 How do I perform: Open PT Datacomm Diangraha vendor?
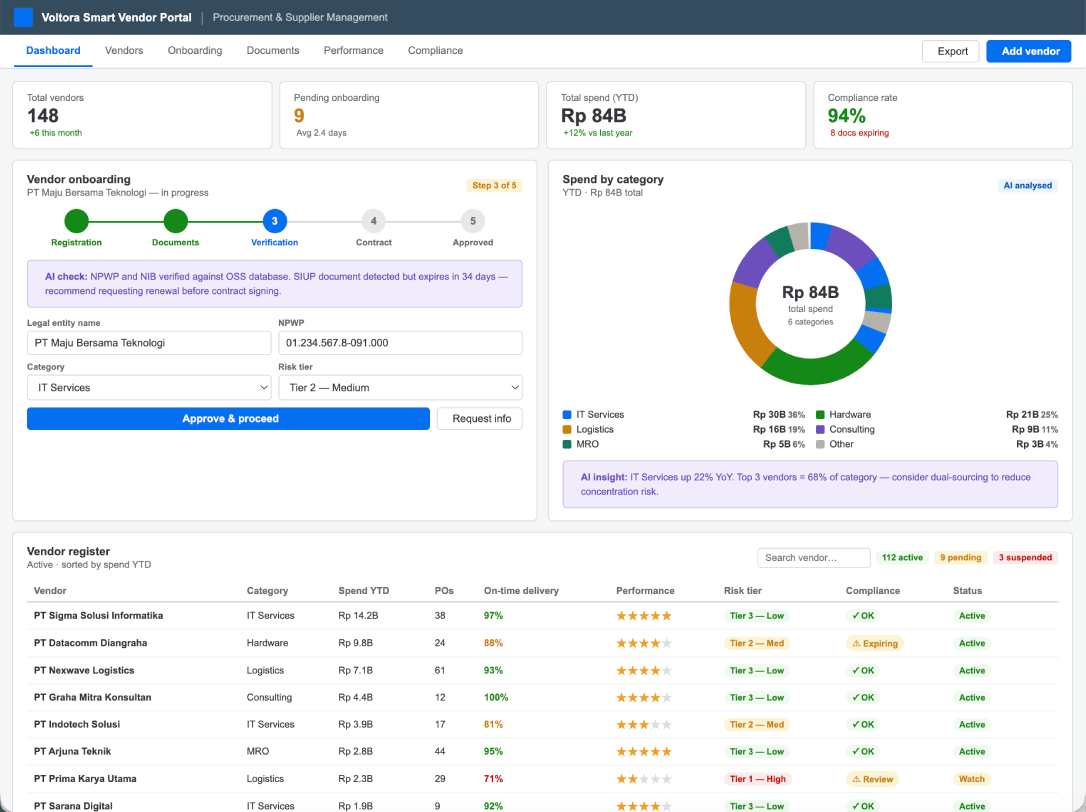90,643
